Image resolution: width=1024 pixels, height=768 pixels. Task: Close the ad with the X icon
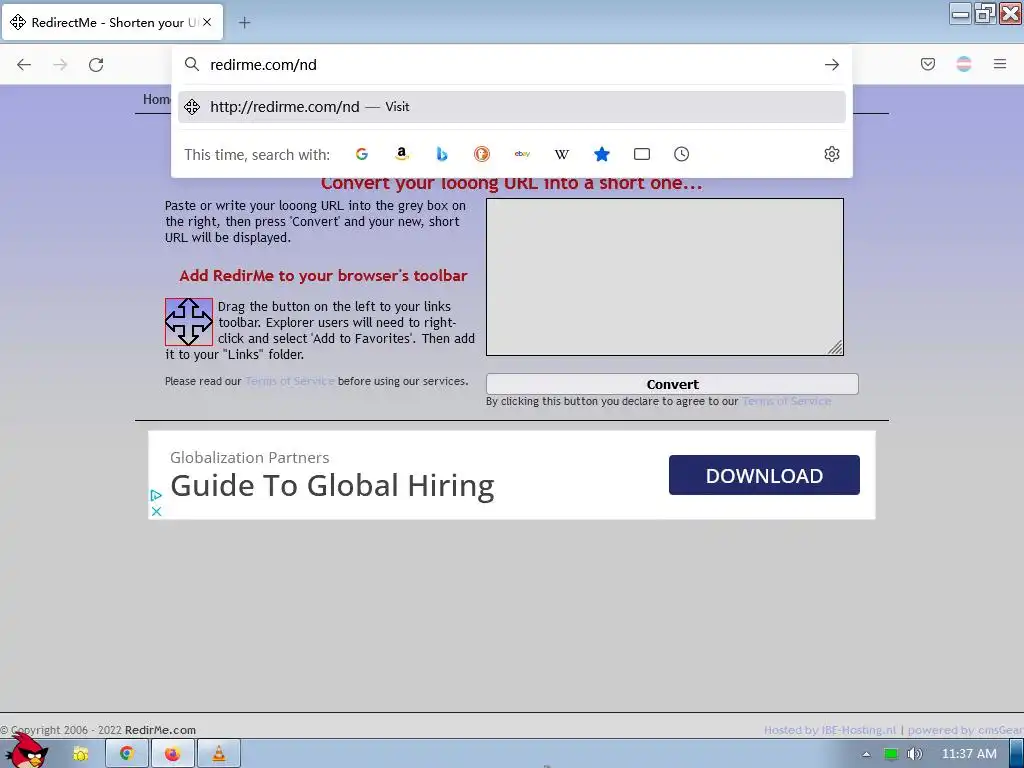coord(156,511)
